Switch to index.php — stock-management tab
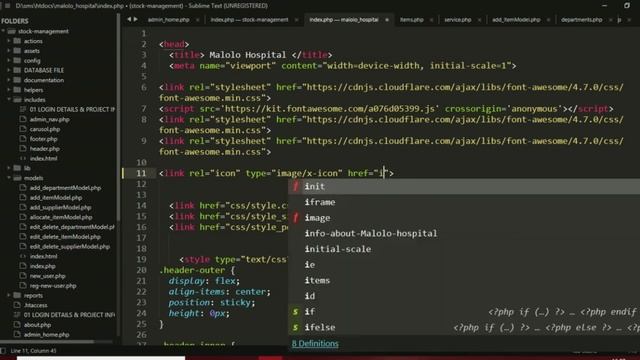 pyautogui.click(x=249, y=20)
